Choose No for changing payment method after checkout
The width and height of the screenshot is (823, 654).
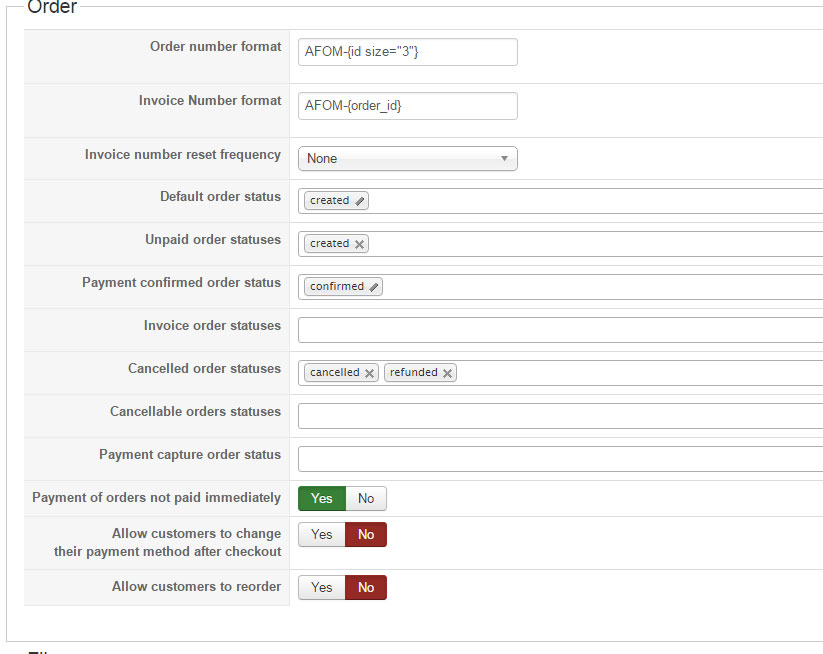click(366, 534)
